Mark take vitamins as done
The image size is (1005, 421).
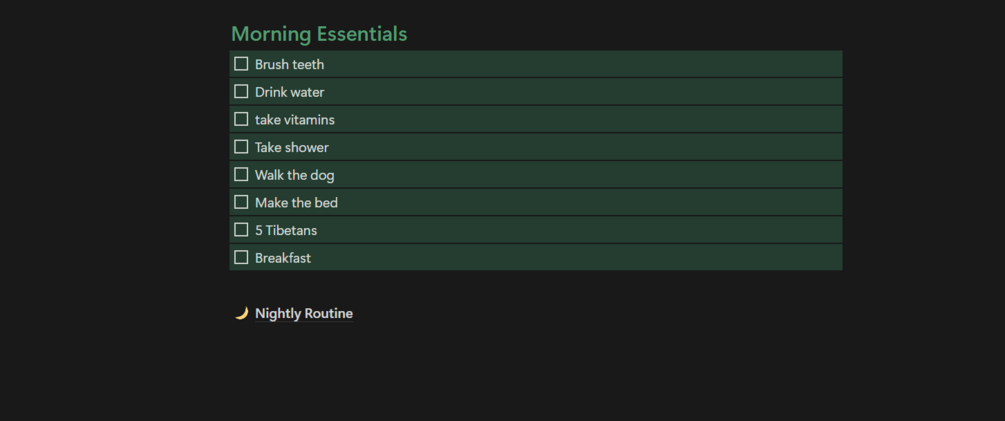(x=241, y=119)
